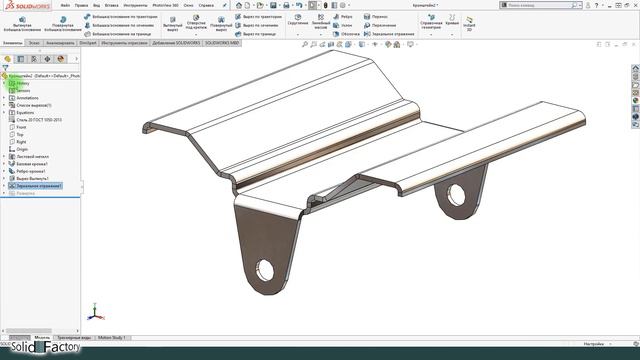
Task: Switch to the Эскиз ribbon tab
Action: pyautogui.click(x=34, y=43)
